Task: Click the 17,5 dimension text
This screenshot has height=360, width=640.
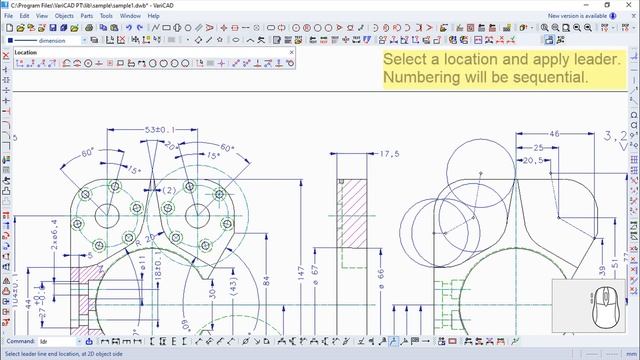Action: (389, 154)
